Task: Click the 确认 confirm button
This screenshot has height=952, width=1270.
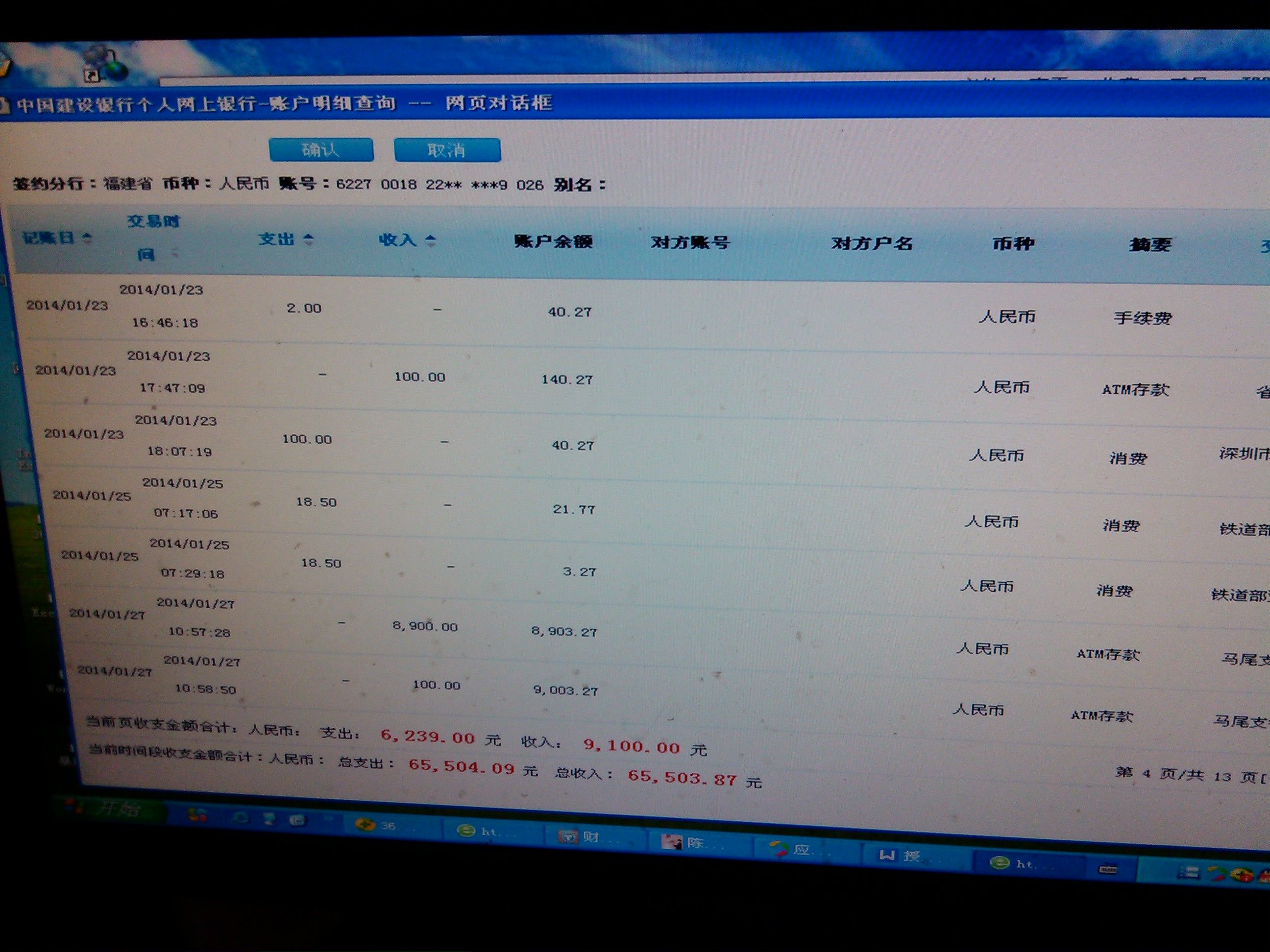Action: tap(321, 150)
